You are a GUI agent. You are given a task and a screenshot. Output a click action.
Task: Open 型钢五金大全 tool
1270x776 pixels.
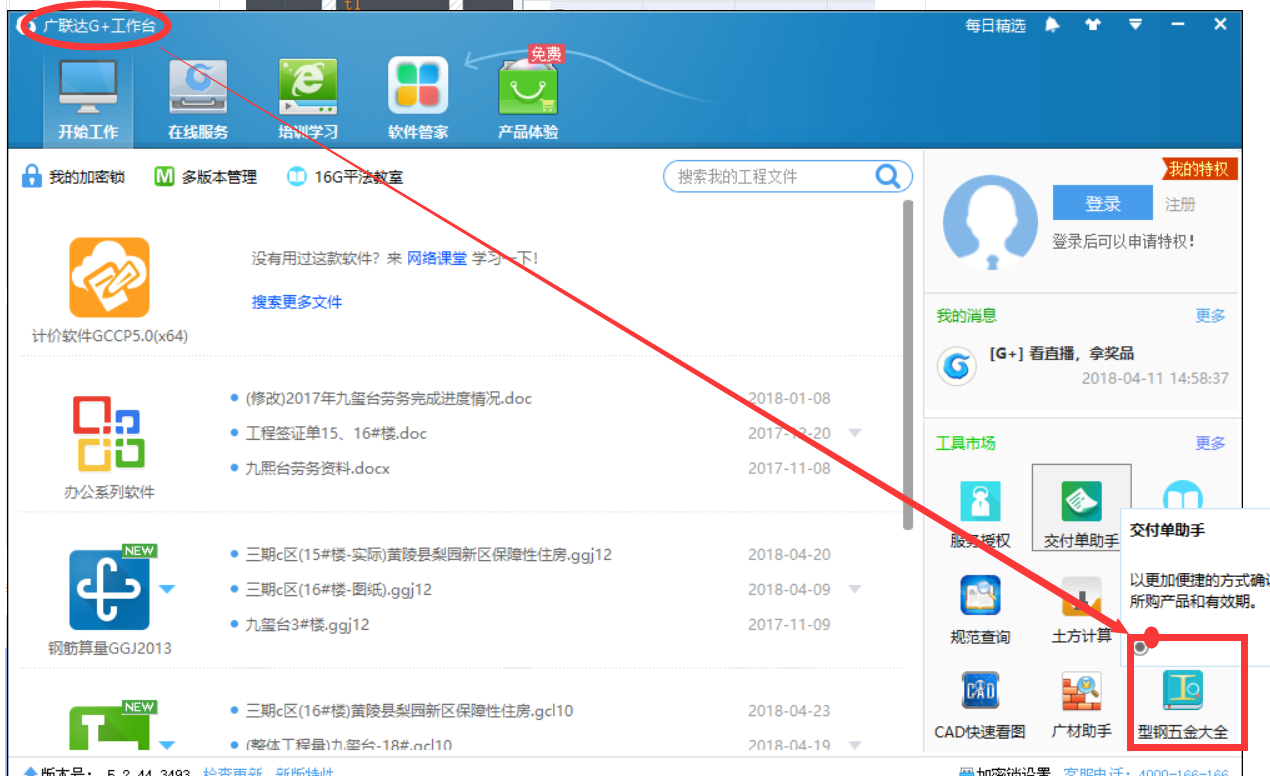1183,705
